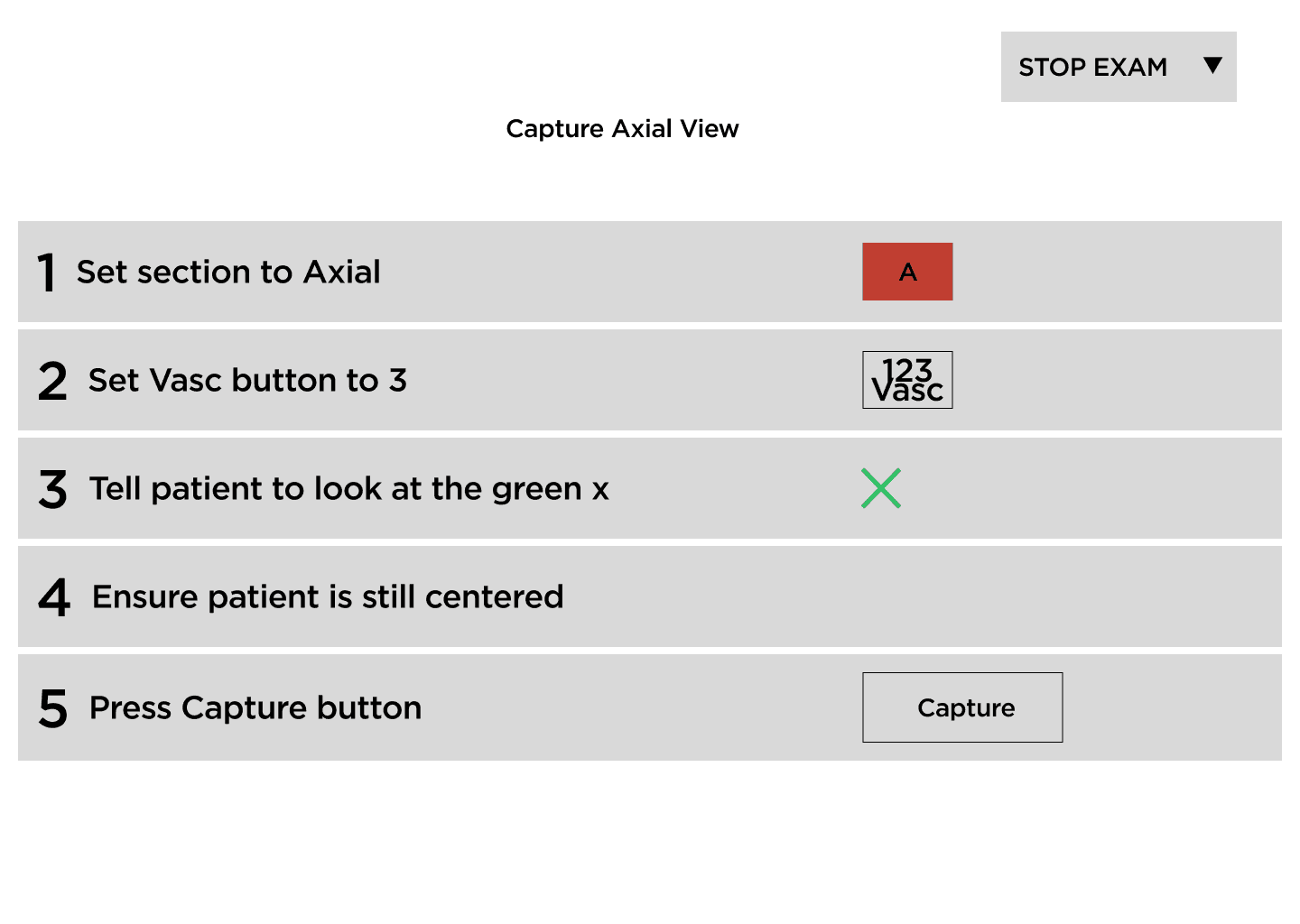
Task: Toggle the 123 Vasc button
Action: 907,380
